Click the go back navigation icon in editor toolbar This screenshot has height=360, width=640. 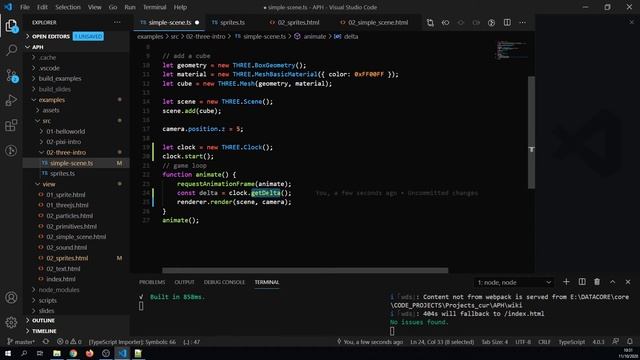[445, 23]
